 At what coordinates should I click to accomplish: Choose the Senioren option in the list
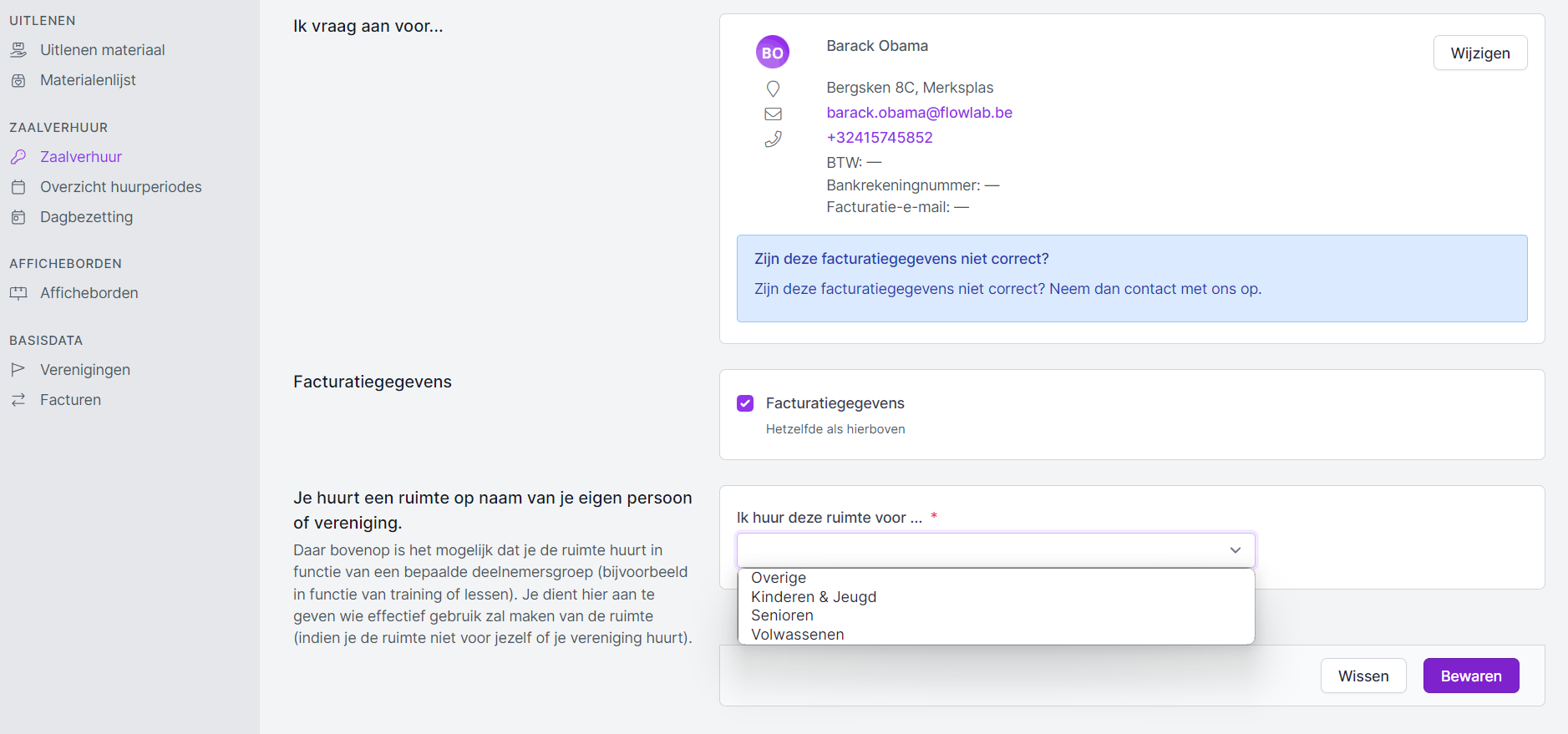coord(782,615)
